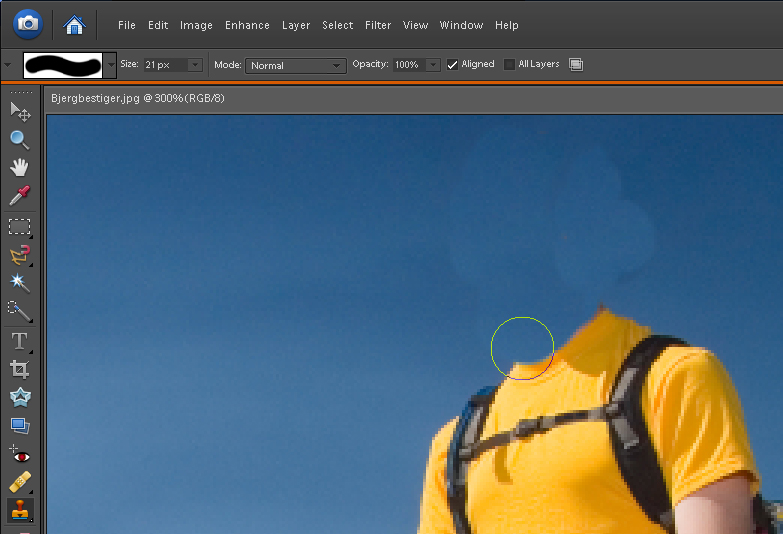Select the Move tool
The width and height of the screenshot is (783, 534).
pyautogui.click(x=19, y=111)
